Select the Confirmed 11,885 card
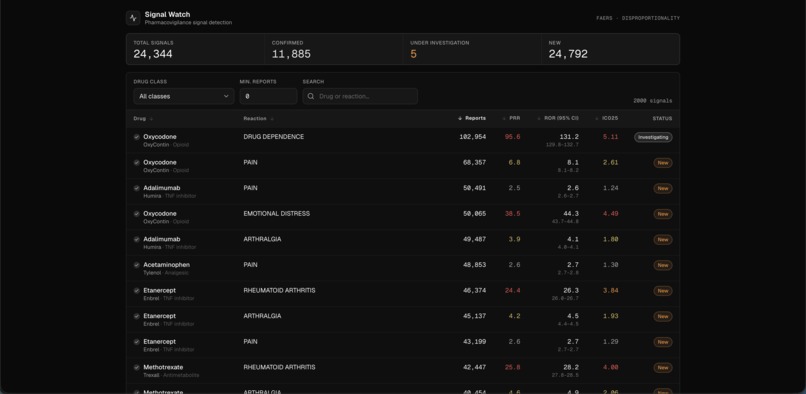806x394 pixels. 334,49
